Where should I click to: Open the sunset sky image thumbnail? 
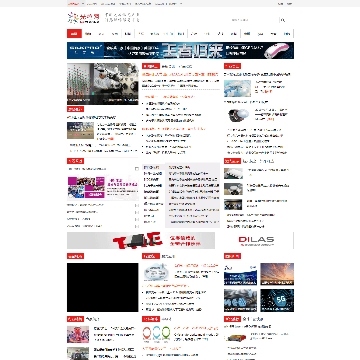pos(277,274)
